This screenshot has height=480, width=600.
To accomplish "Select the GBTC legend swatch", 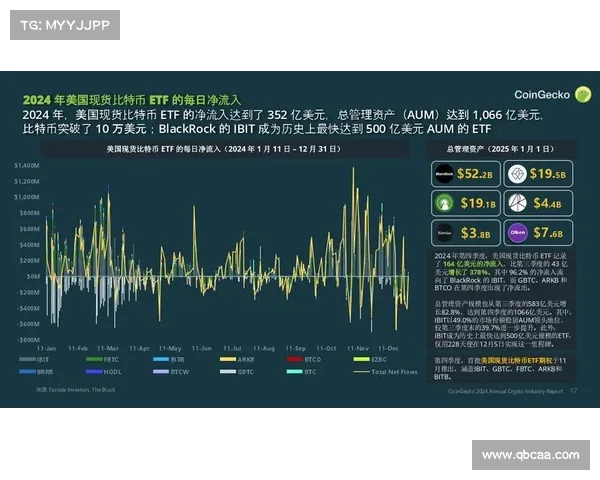I will (x=228, y=372).
